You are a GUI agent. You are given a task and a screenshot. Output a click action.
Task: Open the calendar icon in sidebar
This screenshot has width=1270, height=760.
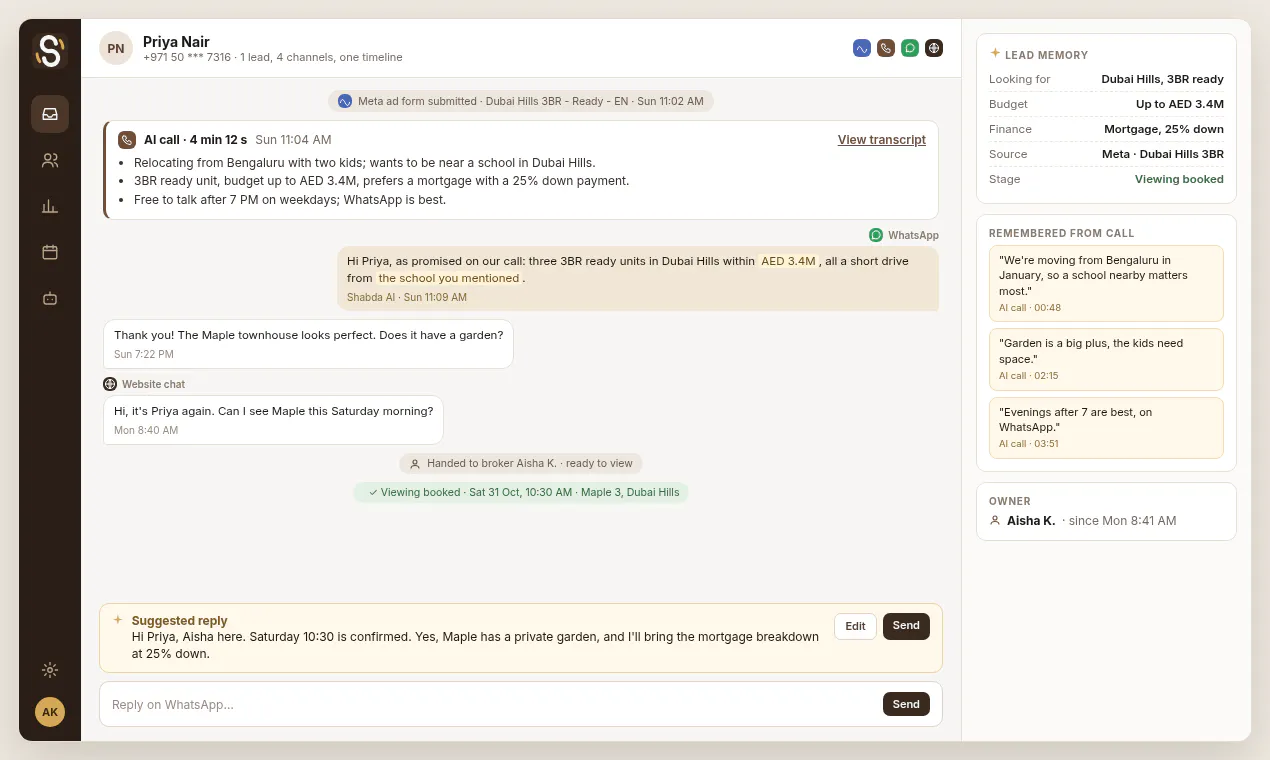pos(50,252)
